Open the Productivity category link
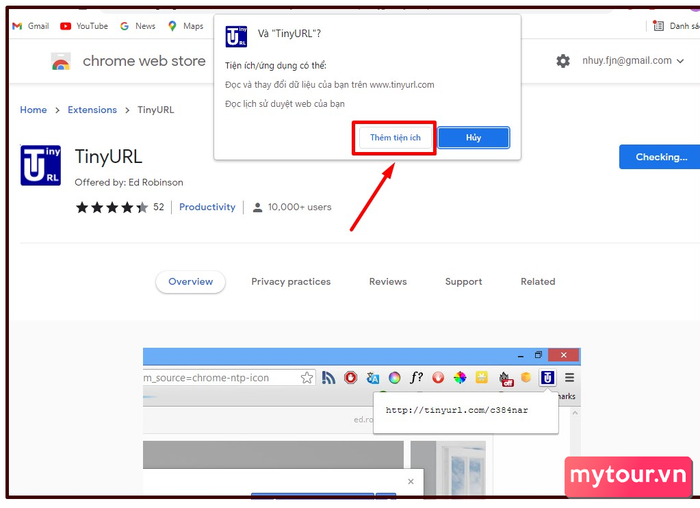The image size is (700, 508). tap(207, 207)
